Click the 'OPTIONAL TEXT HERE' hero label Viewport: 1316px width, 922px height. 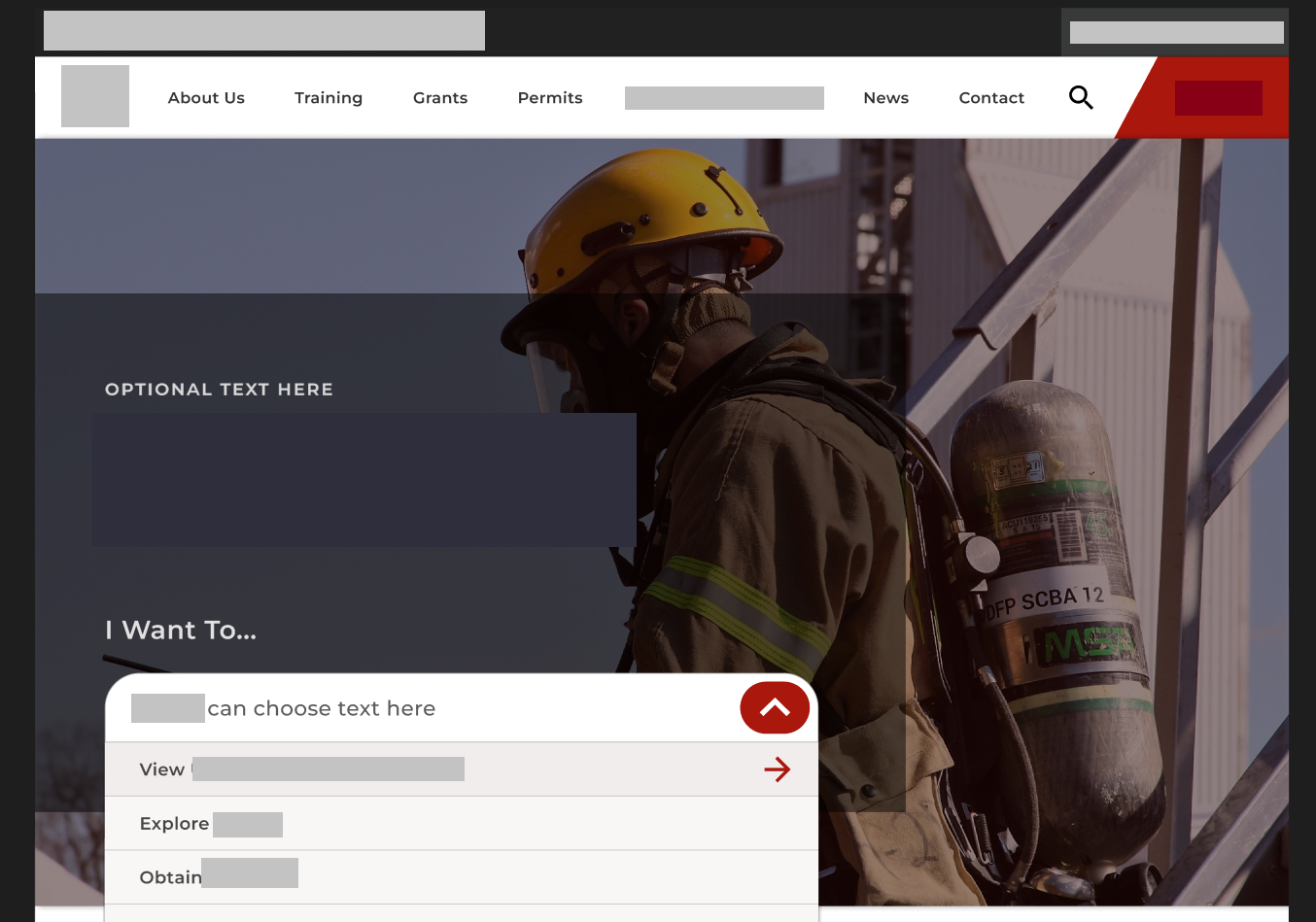tap(219, 390)
